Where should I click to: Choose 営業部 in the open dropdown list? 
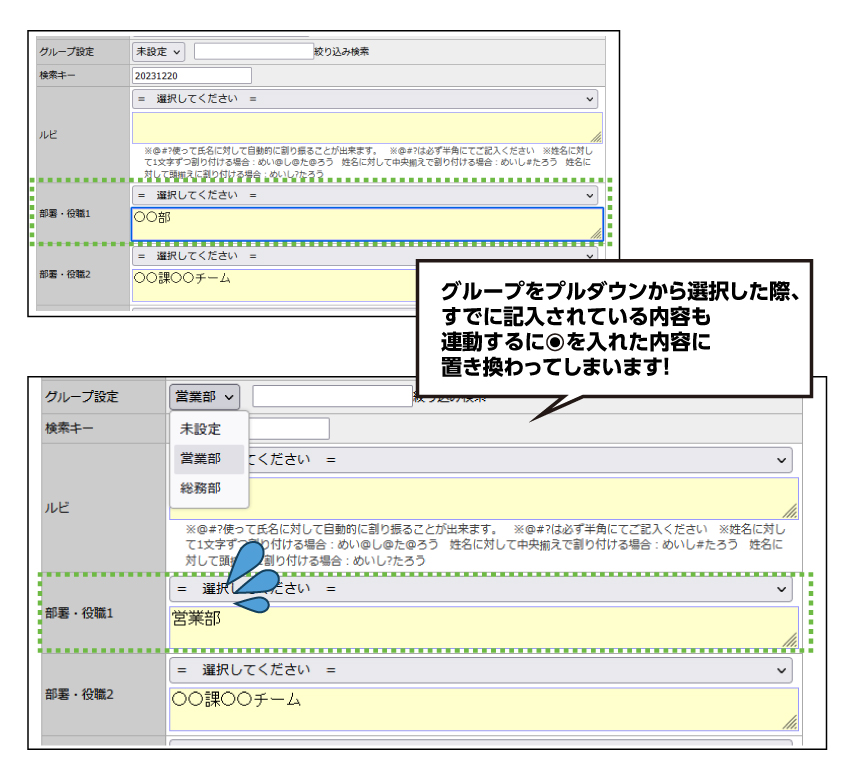[200, 459]
